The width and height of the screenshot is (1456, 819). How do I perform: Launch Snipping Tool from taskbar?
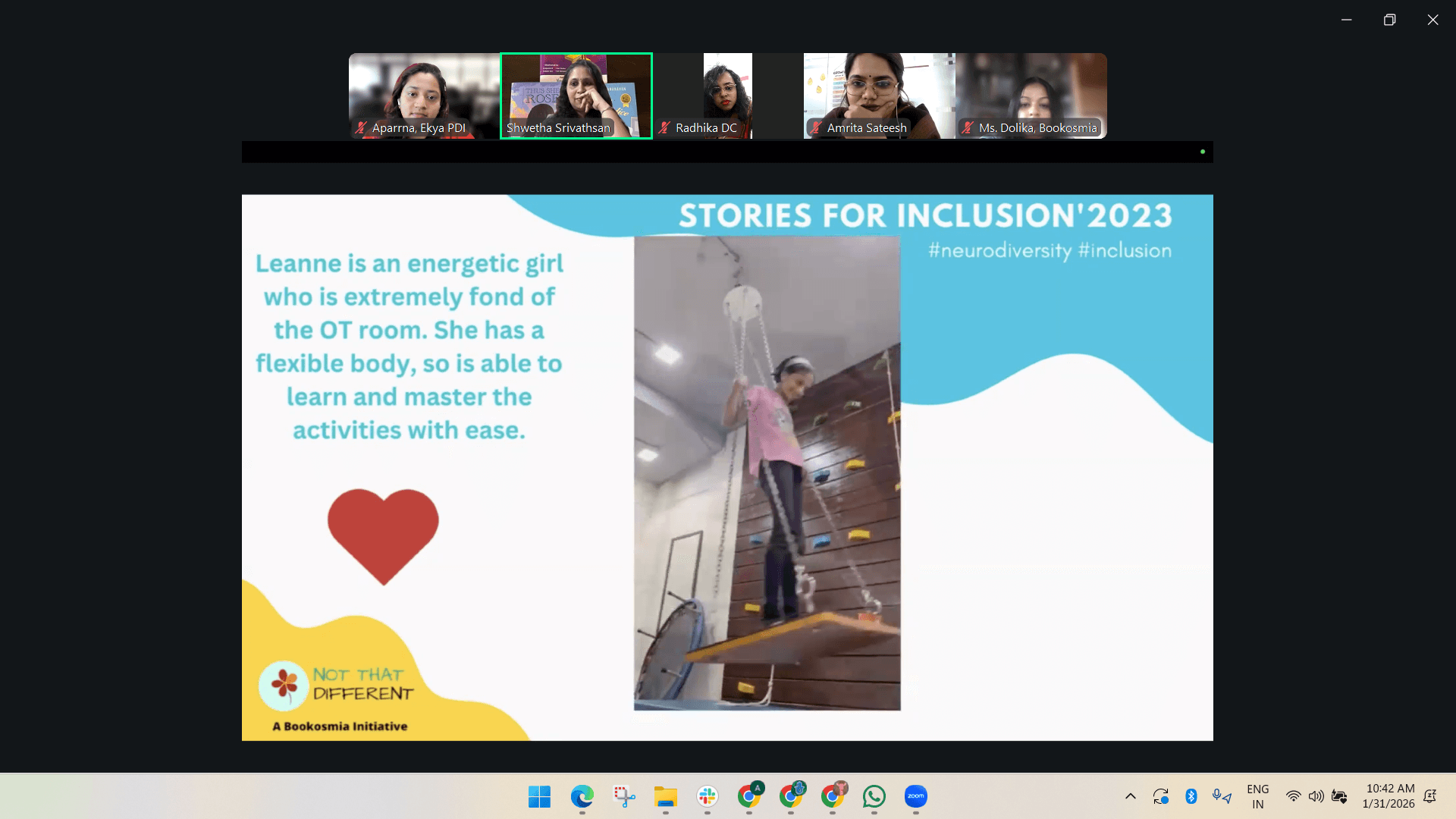623,796
